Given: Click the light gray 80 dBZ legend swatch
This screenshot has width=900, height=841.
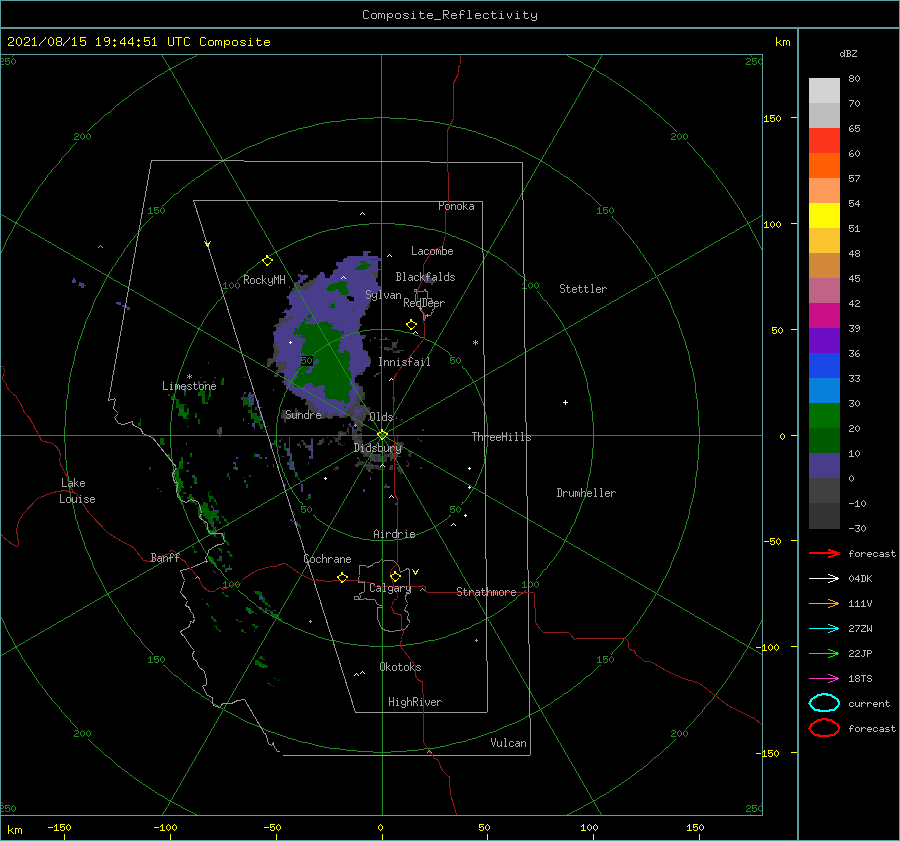Looking at the screenshot, I should 824,91.
